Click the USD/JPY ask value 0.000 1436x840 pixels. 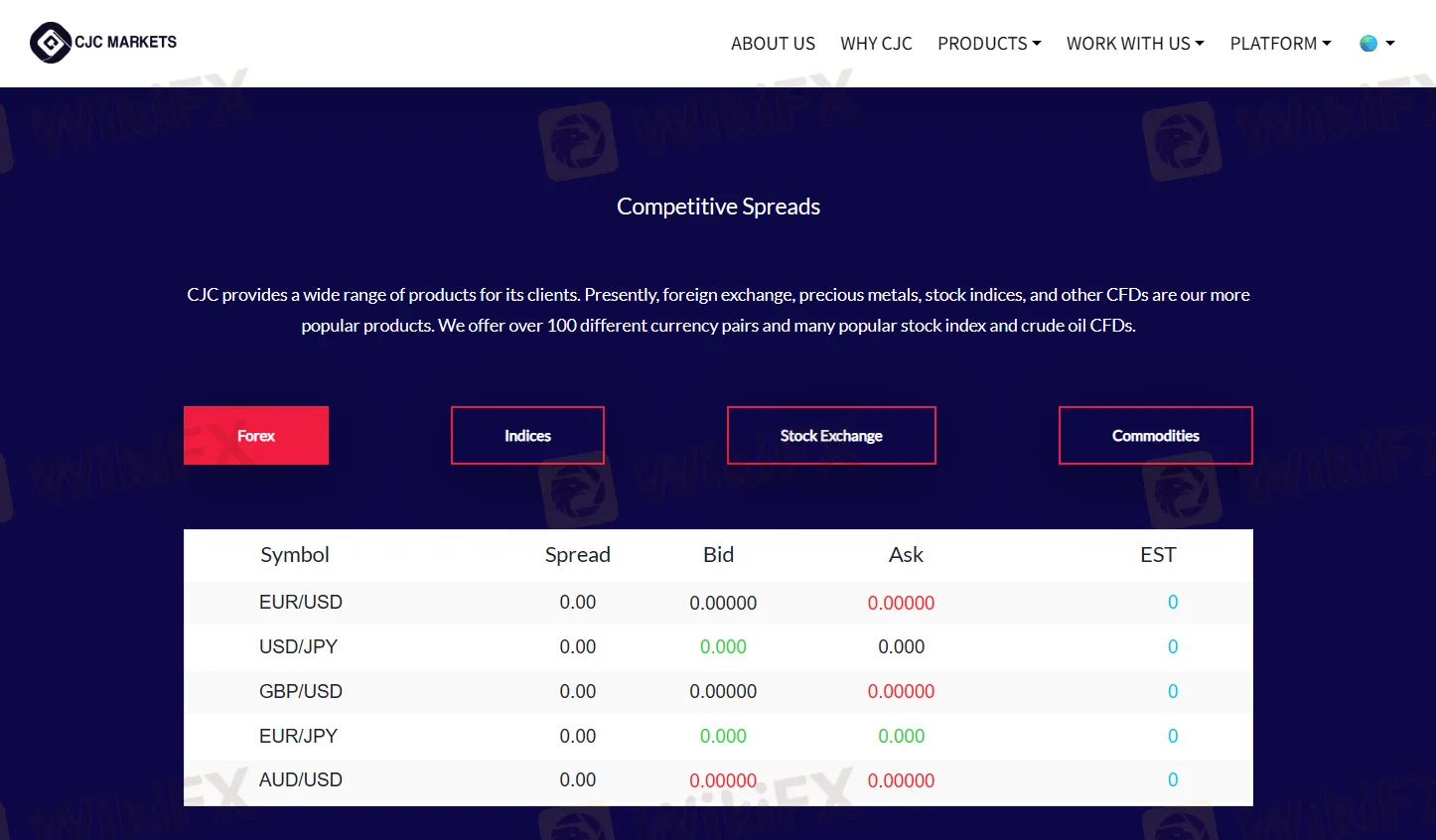[x=901, y=646]
